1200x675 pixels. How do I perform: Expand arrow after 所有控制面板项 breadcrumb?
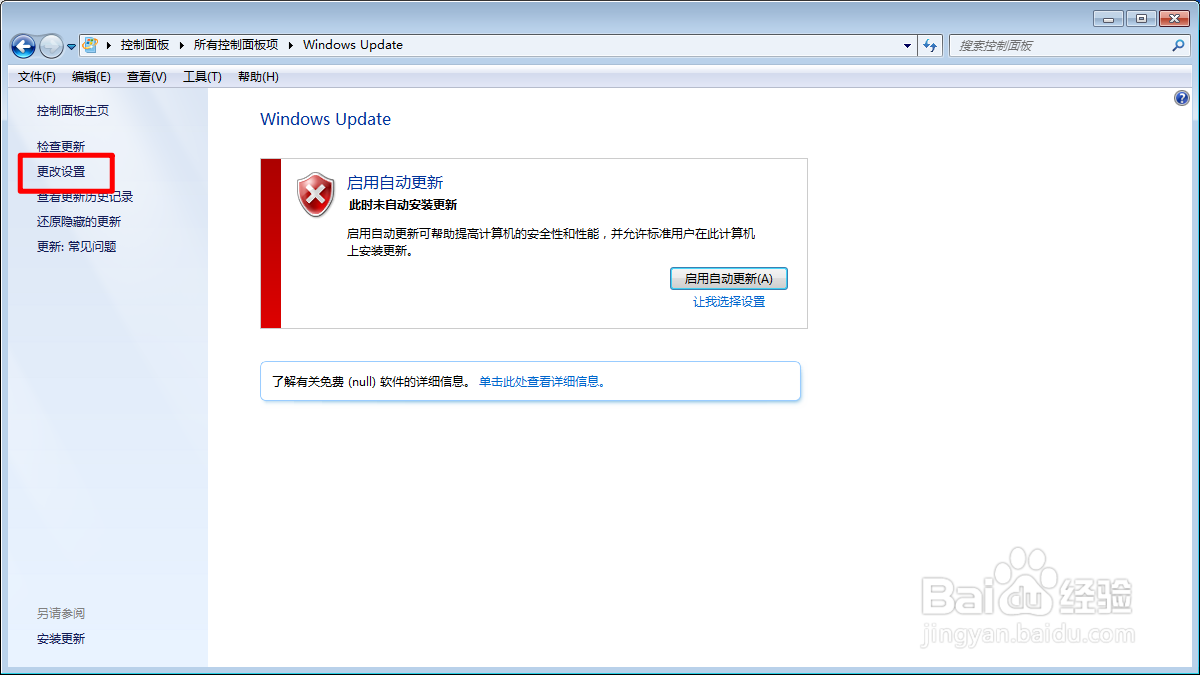(292, 45)
